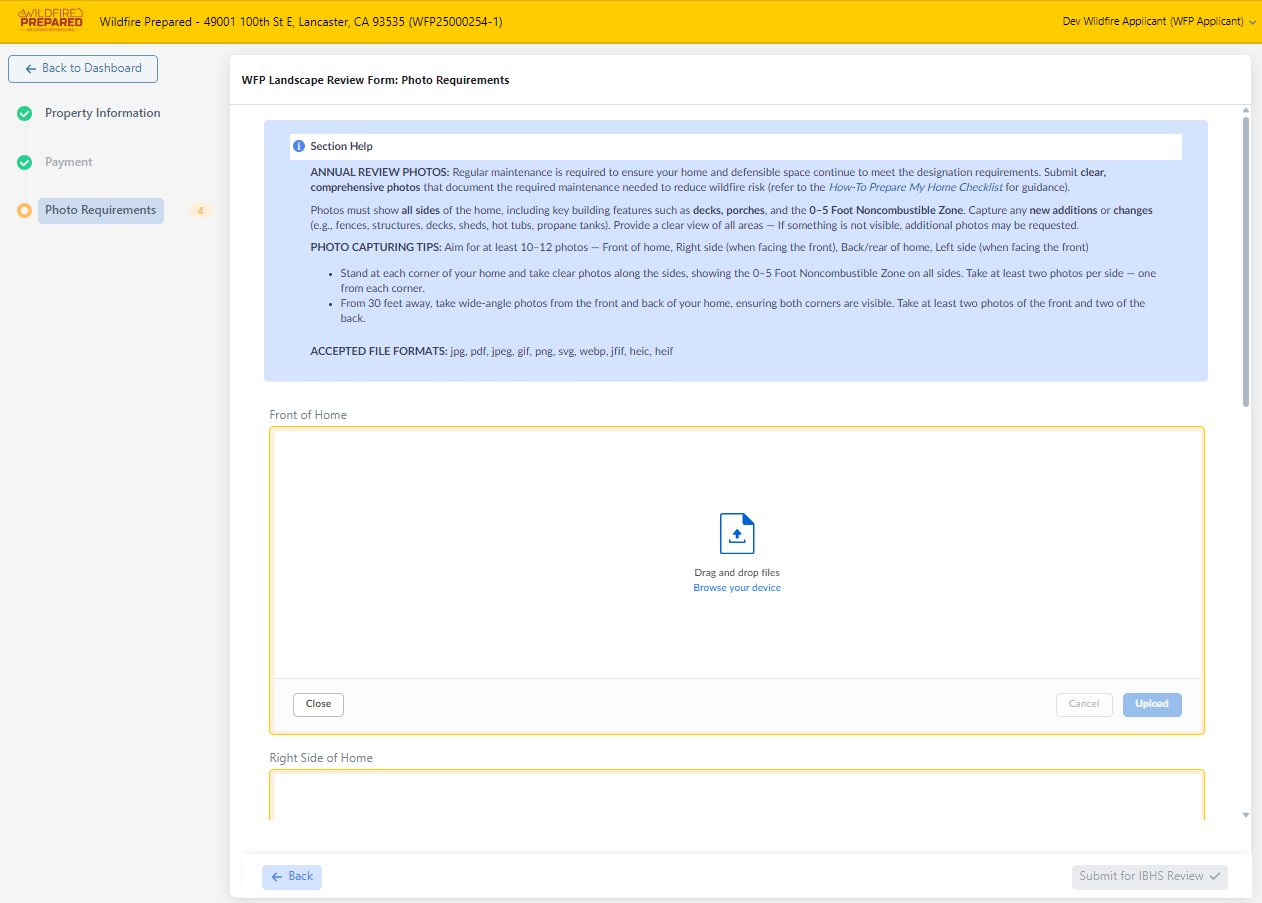Click the upload file icon
Viewport: 1262px width, 903px height.
pyautogui.click(x=737, y=533)
